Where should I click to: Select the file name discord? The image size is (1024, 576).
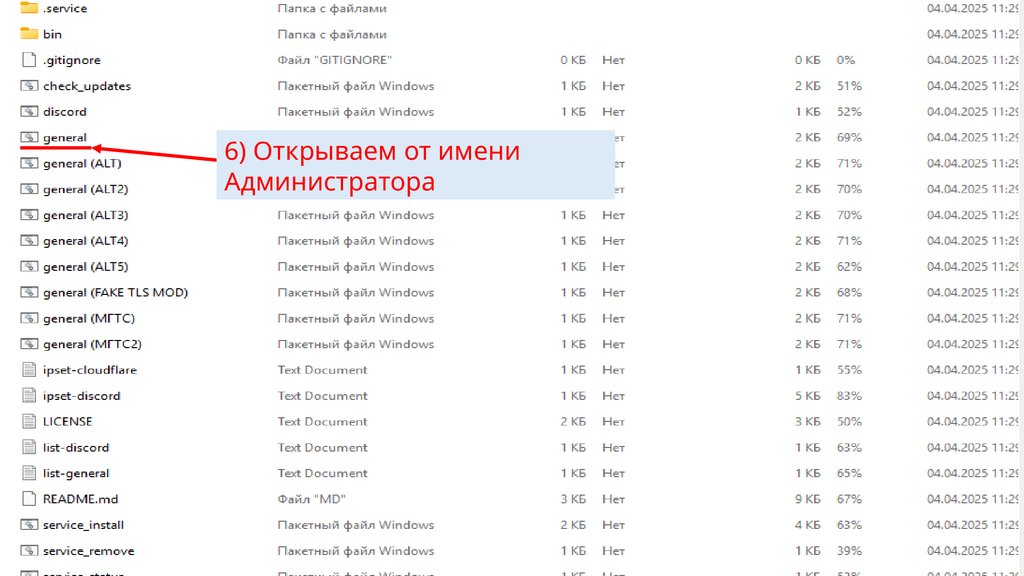pyautogui.click(x=65, y=112)
